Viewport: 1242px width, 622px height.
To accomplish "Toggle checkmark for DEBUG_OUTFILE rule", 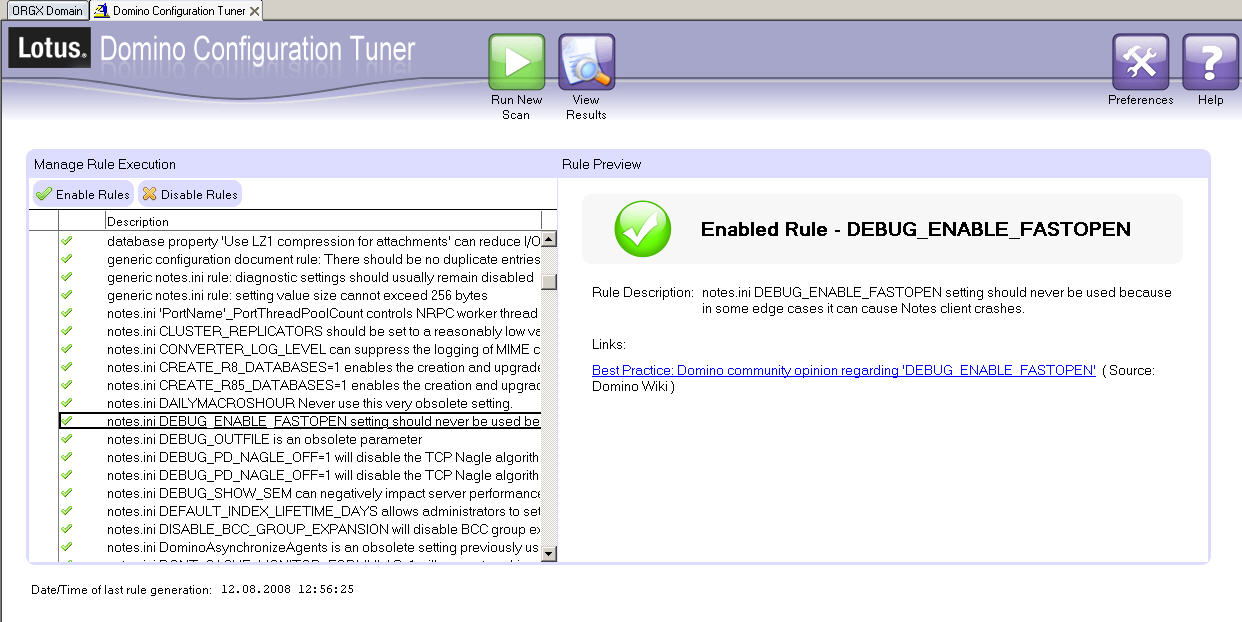I will tap(67, 439).
